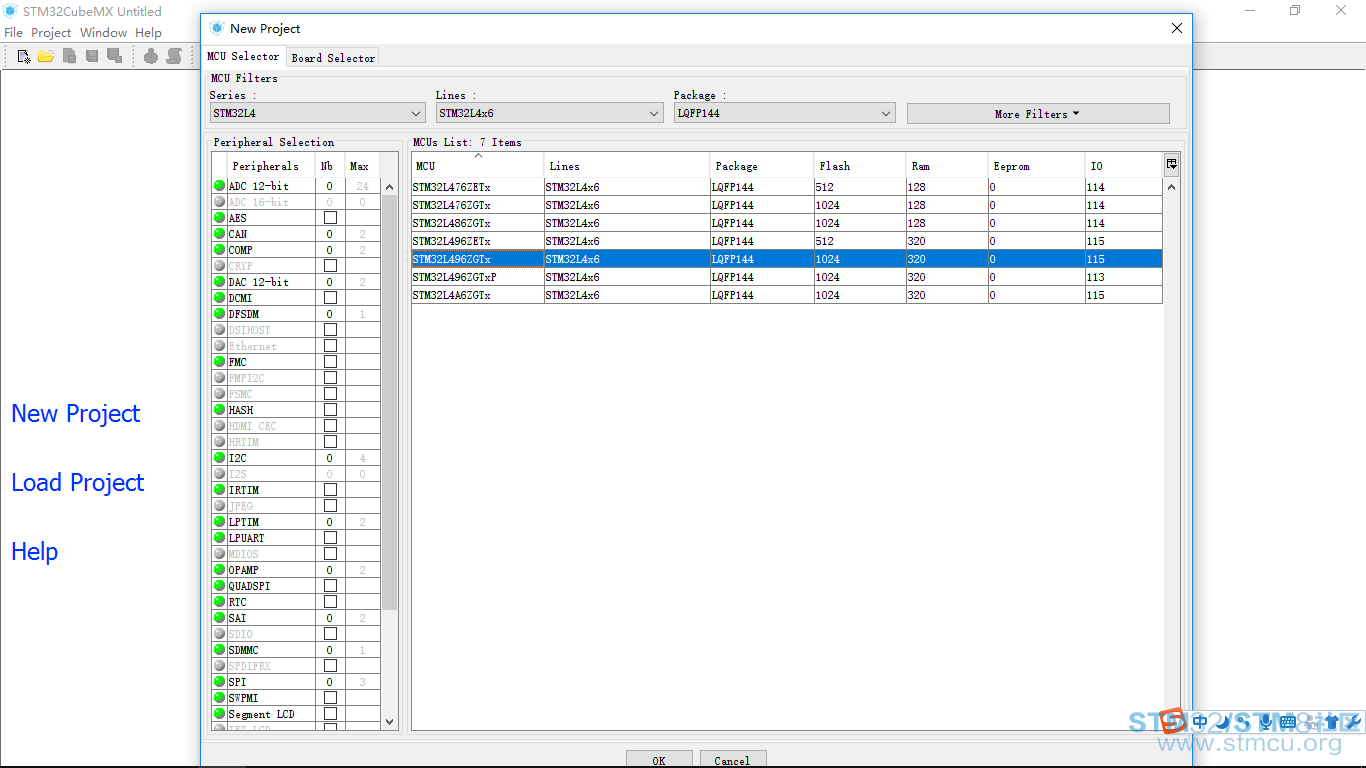Click the Load Project link
This screenshot has width=1366, height=768.
click(x=78, y=483)
